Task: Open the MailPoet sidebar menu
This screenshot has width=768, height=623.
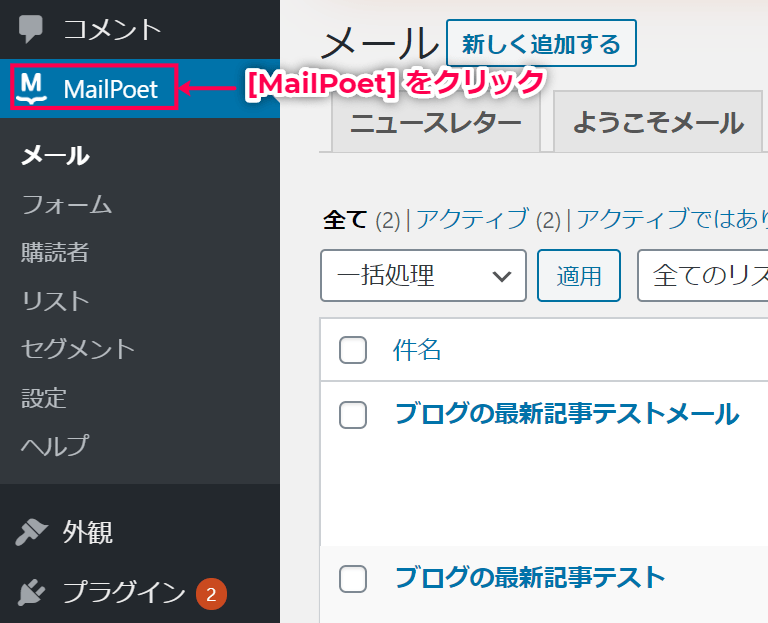Action: (140, 89)
